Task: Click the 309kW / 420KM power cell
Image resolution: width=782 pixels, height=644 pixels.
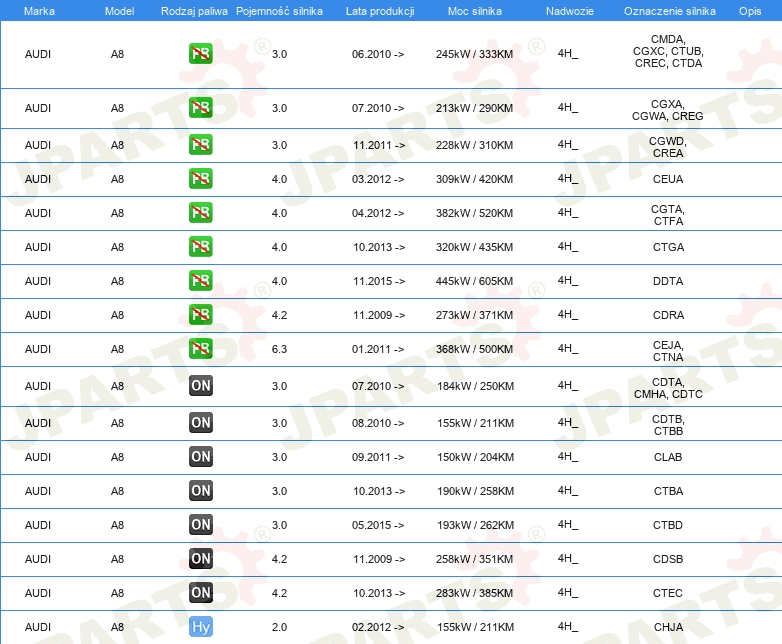Action: click(474, 179)
